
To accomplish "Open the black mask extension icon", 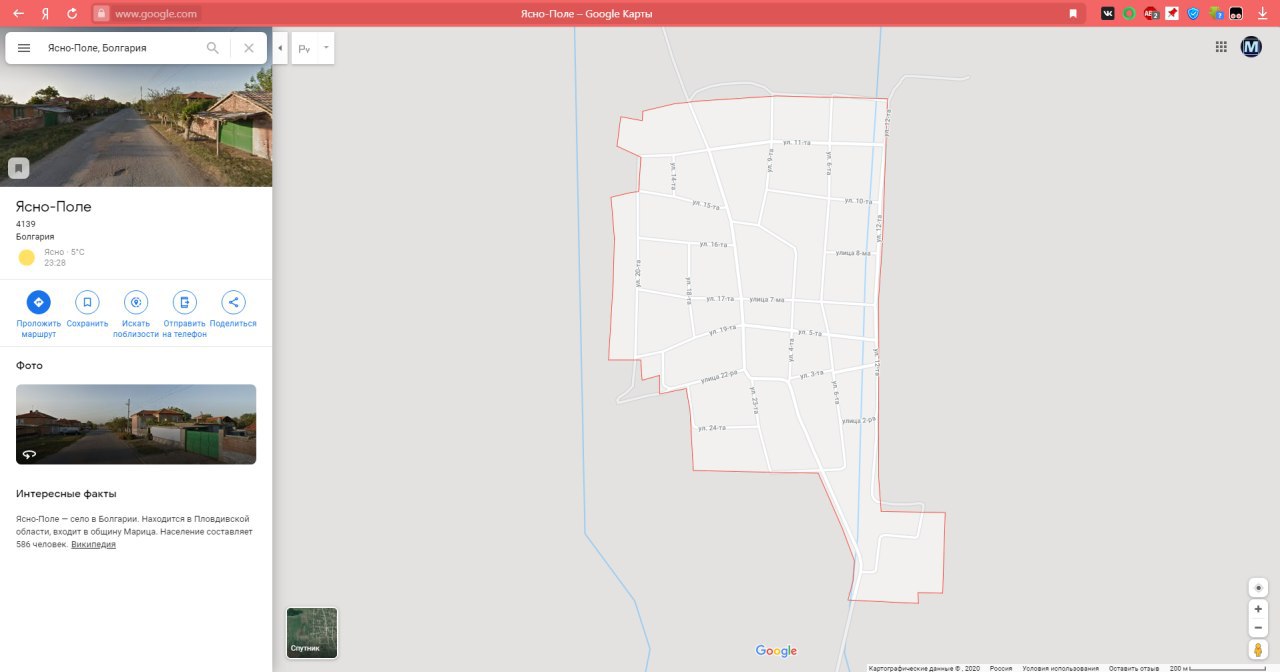I will [x=1236, y=14].
